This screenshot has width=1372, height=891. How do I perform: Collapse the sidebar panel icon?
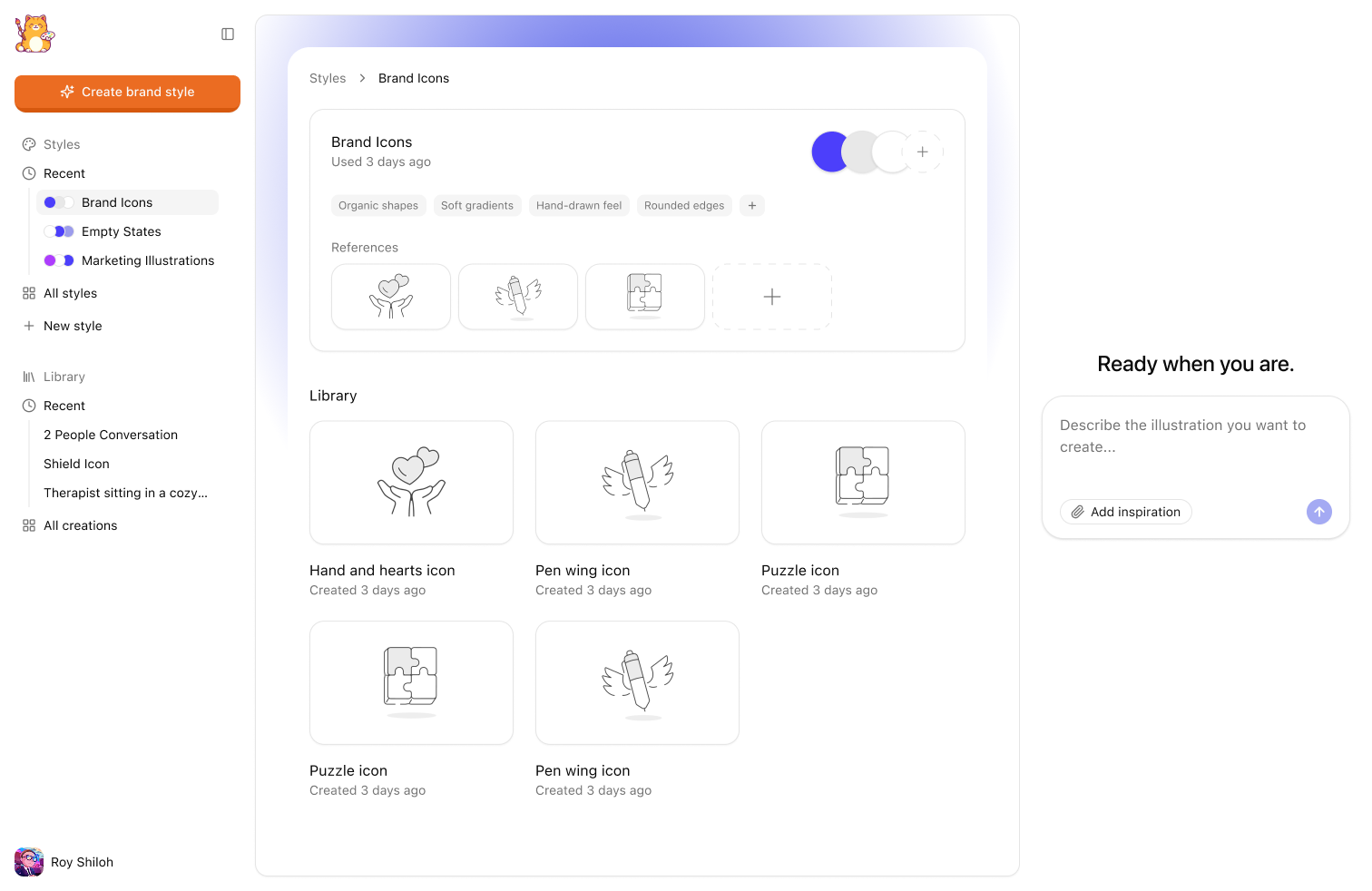tap(228, 34)
